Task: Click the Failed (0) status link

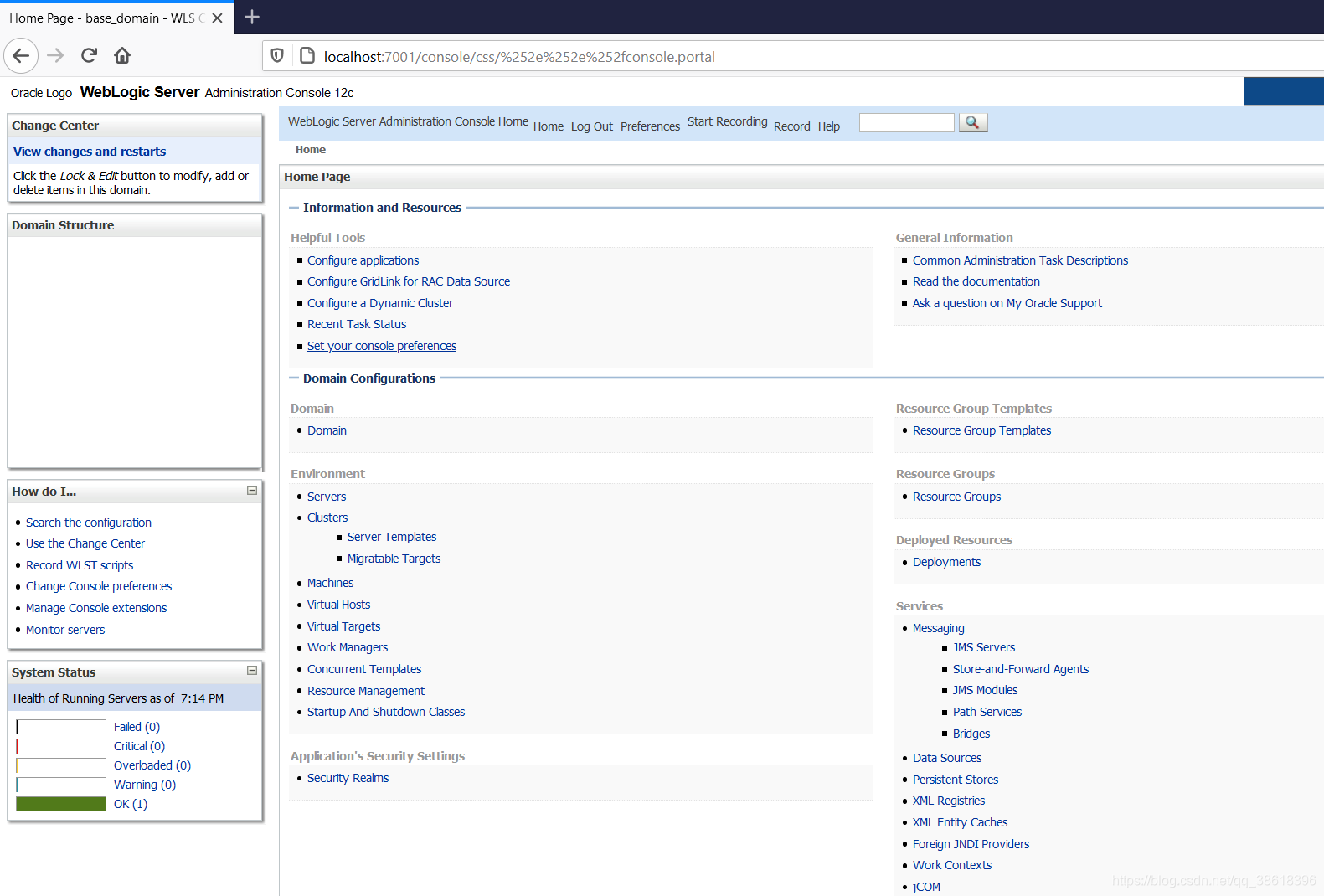Action: (137, 727)
